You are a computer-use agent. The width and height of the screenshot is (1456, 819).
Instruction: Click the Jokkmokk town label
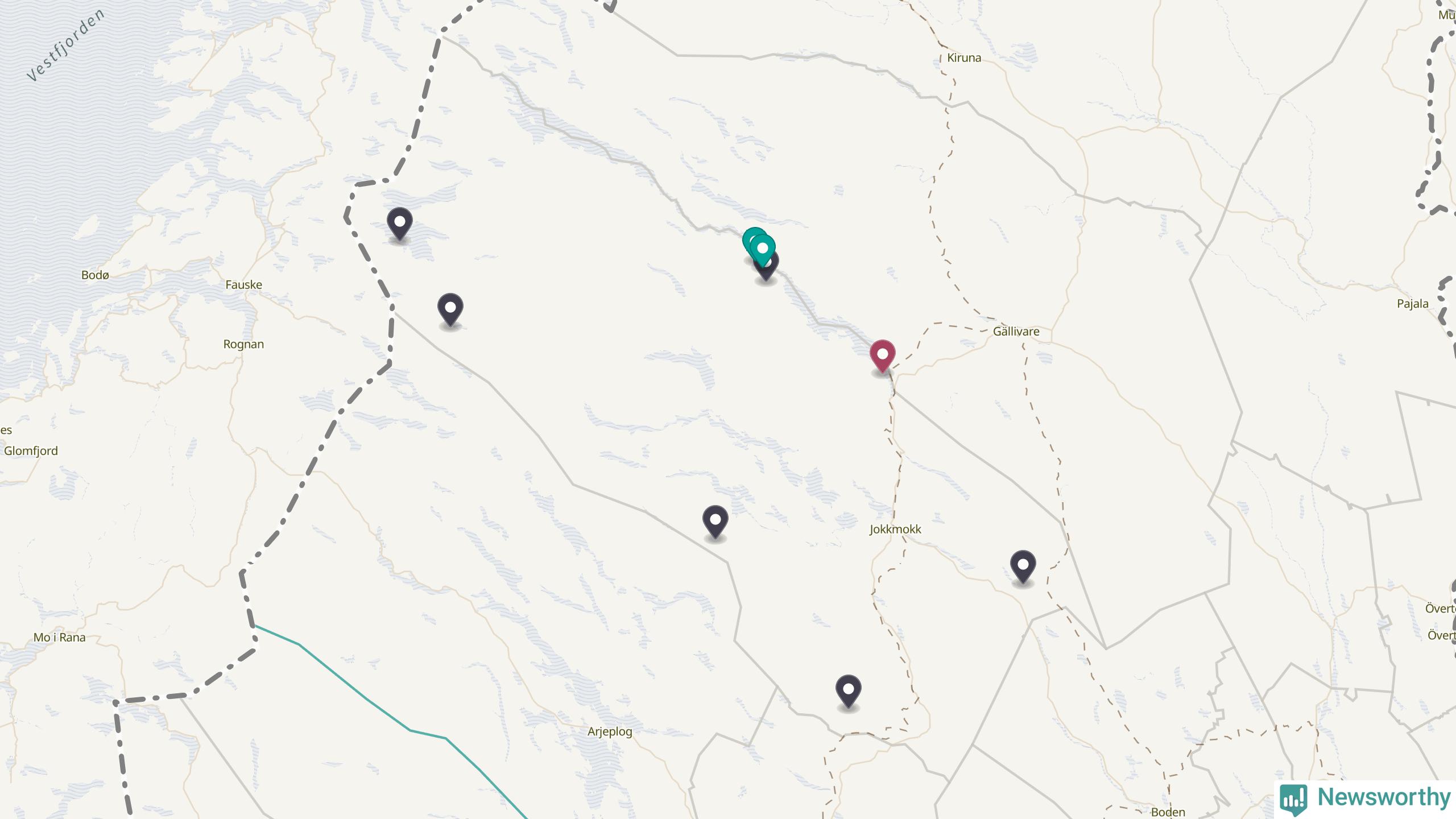[895, 530]
